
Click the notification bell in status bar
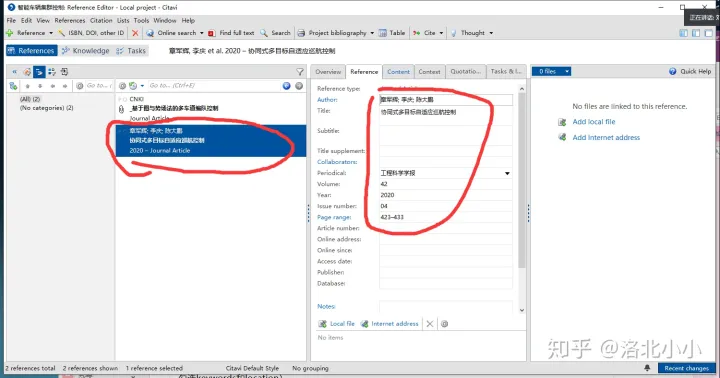(647, 368)
